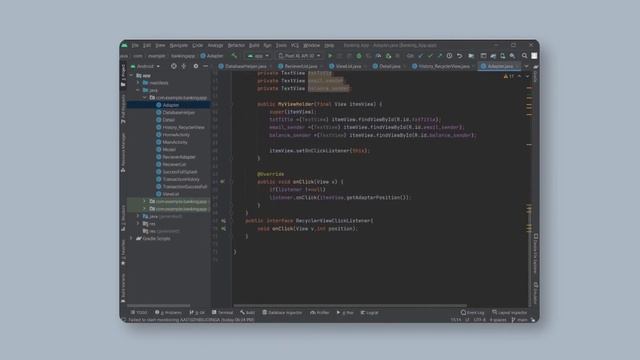
Task: Click the green Debug bug icon
Action: [359, 56]
